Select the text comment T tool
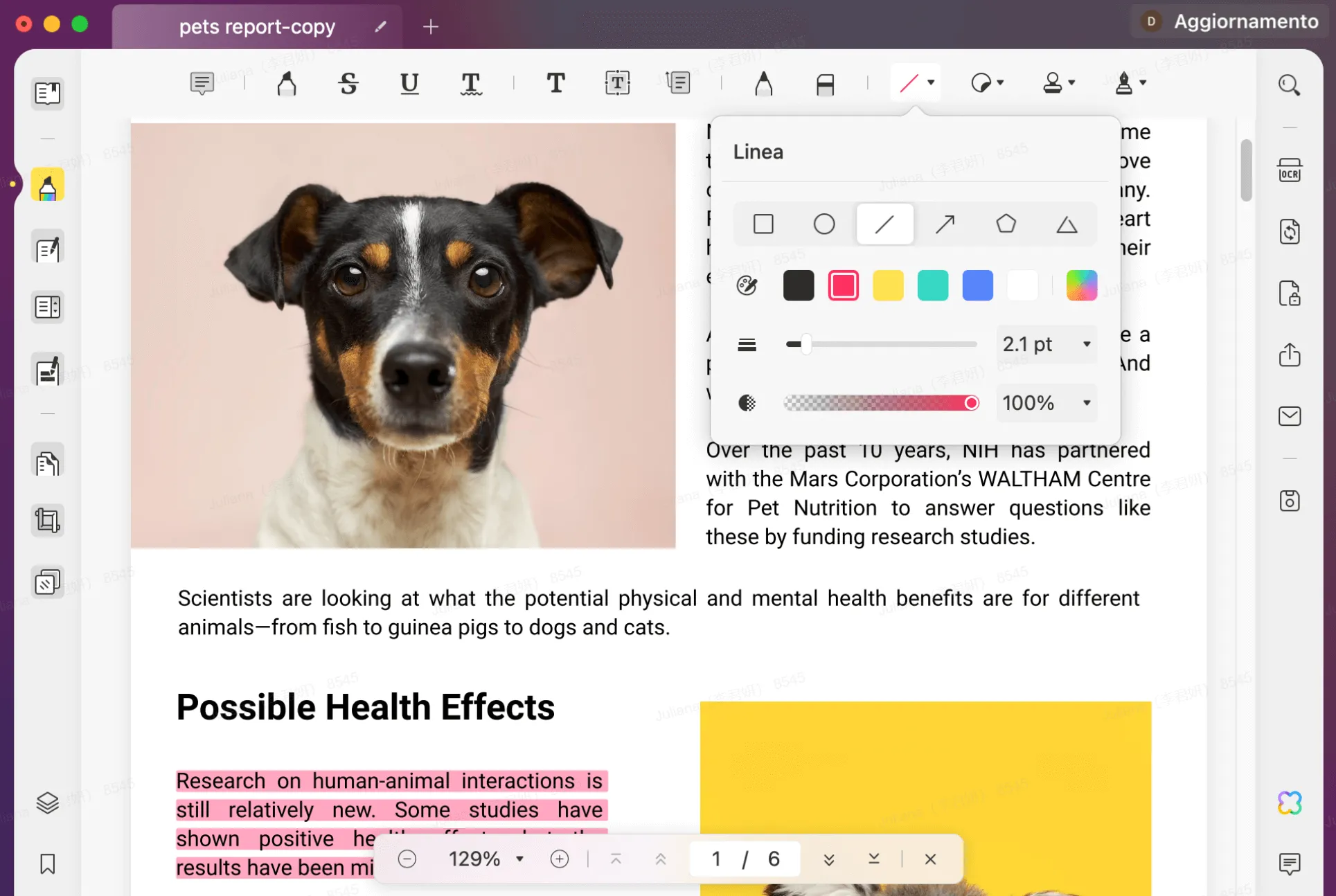Screen dimensions: 1336x896 [x=555, y=83]
